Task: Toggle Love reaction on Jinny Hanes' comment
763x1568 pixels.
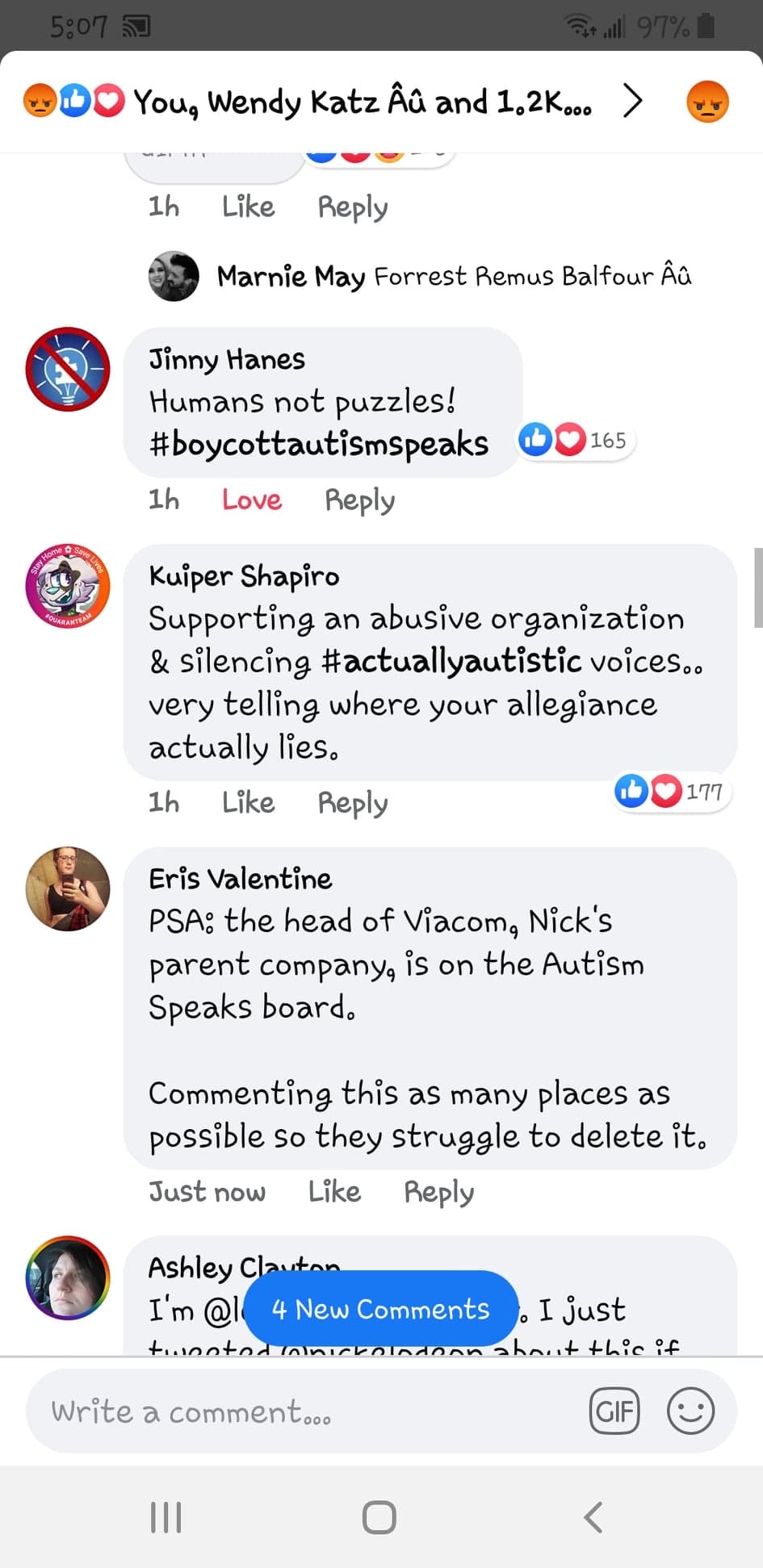Action: pyautogui.click(x=252, y=500)
